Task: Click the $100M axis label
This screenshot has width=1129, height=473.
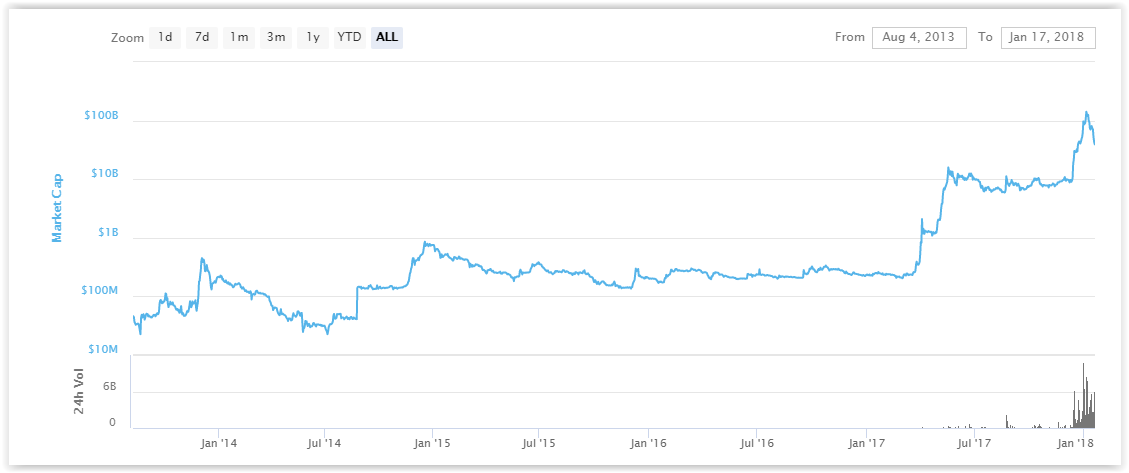Action: [100, 290]
